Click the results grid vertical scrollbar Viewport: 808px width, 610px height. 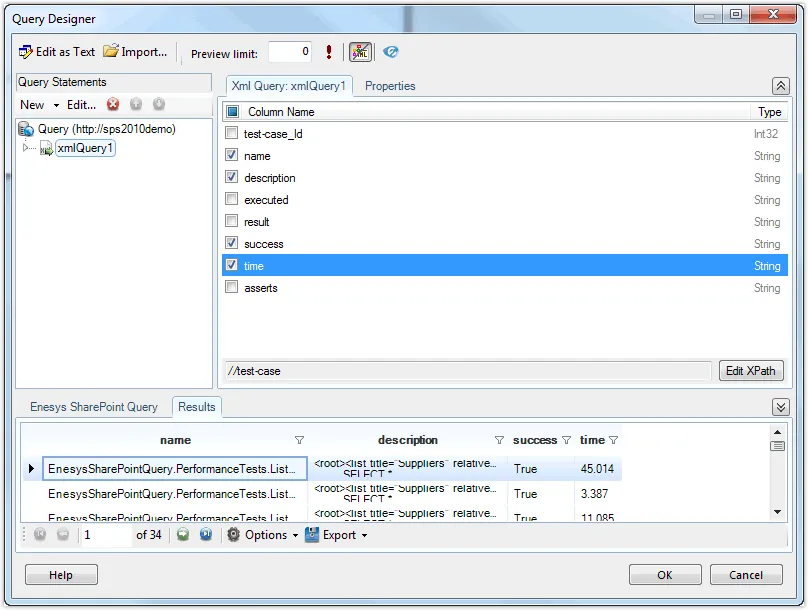[778, 480]
